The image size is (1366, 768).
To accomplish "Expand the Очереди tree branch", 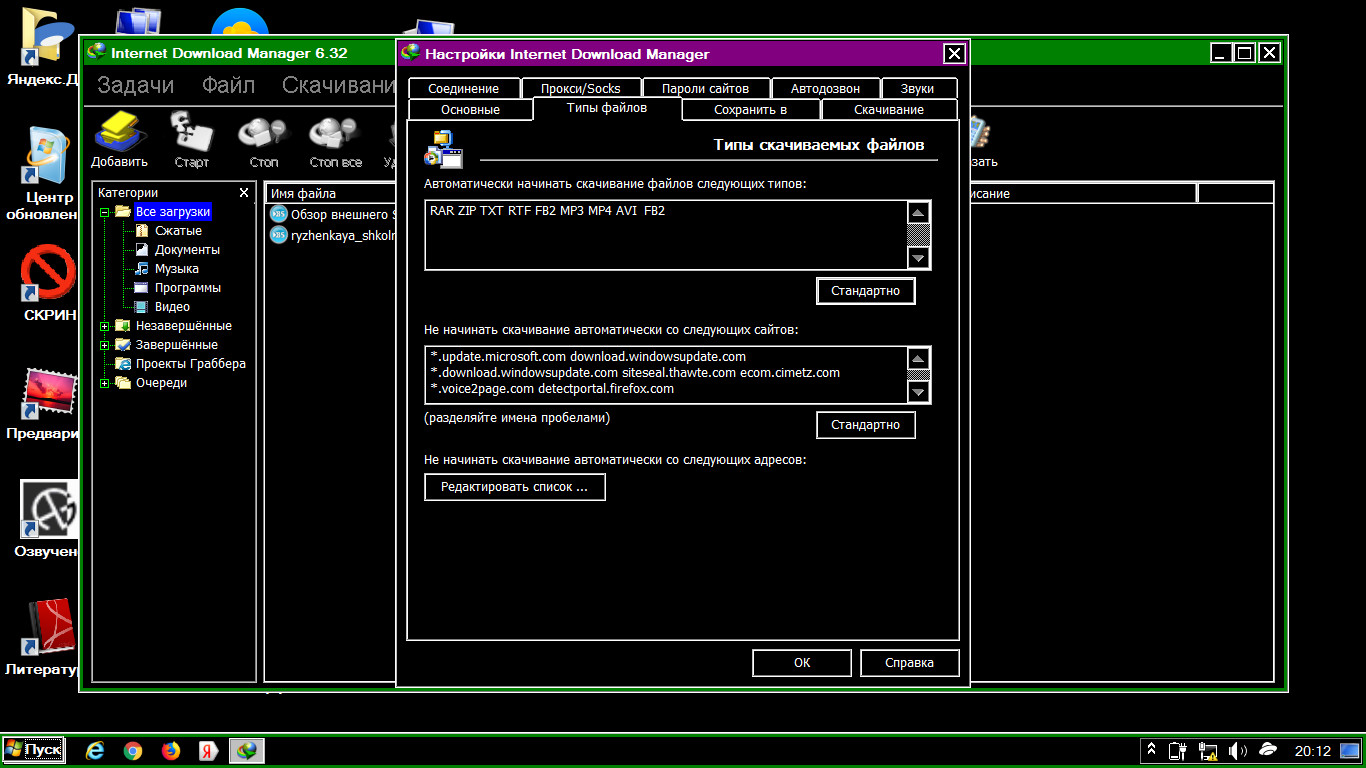I will pos(104,383).
